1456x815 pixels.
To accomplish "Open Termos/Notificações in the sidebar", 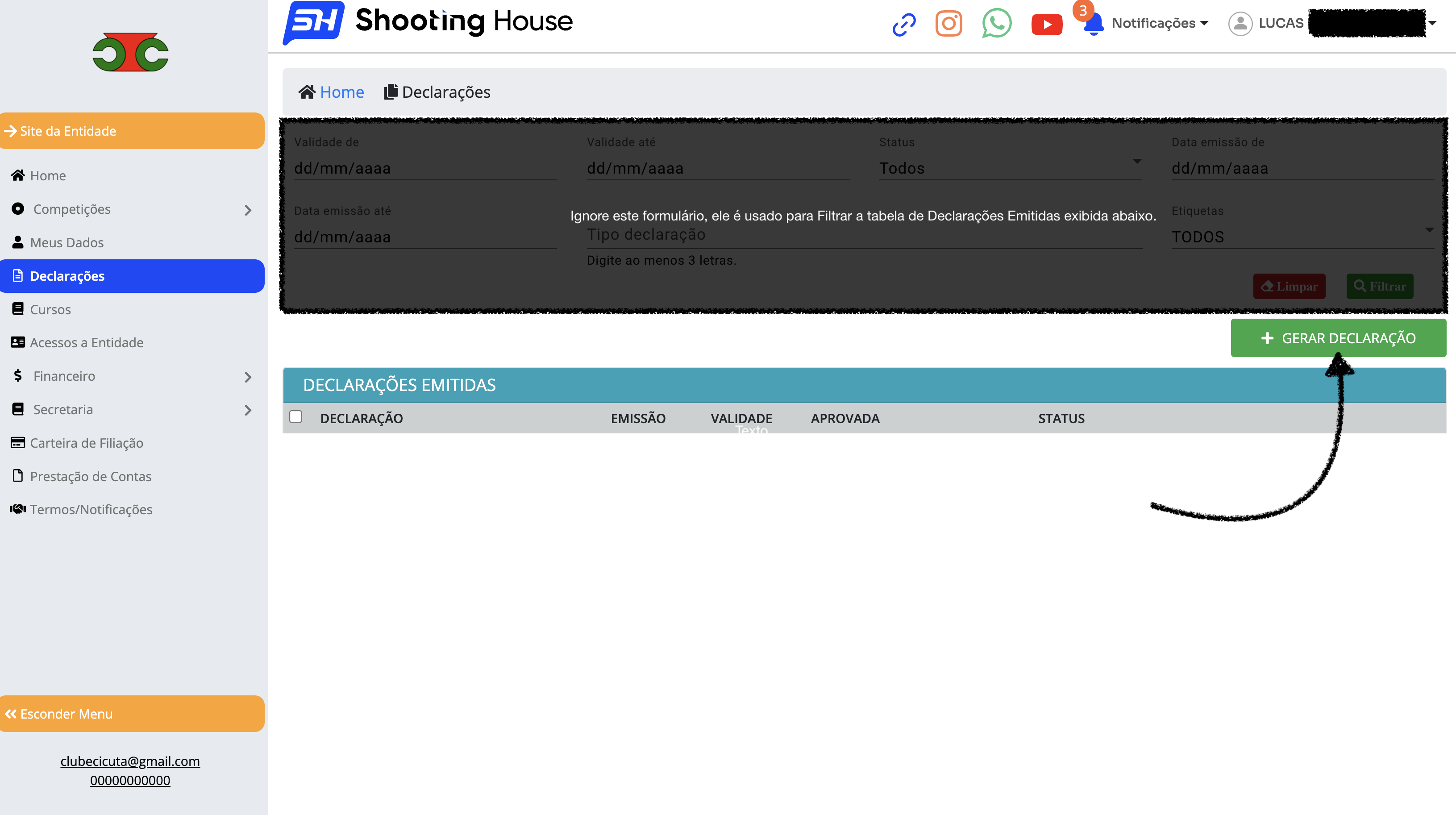I will click(91, 509).
